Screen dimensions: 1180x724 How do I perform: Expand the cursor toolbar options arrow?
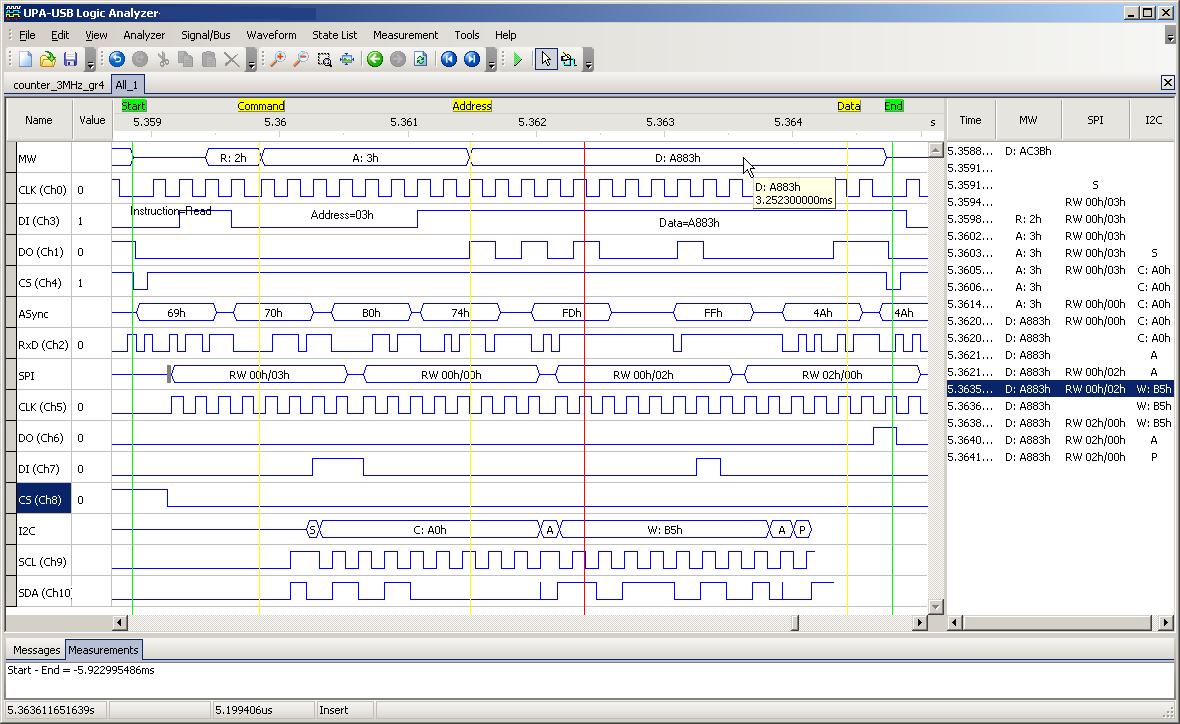click(x=588, y=60)
